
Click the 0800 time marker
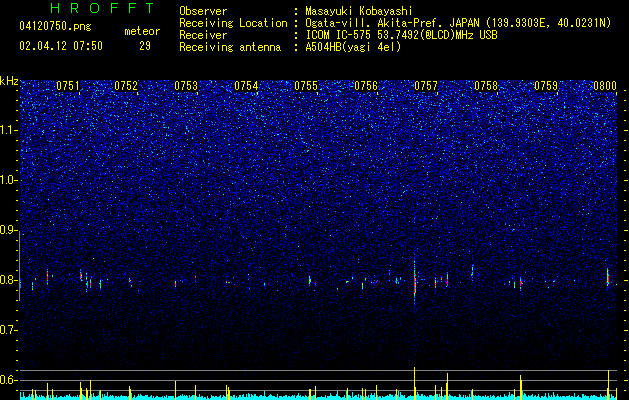click(x=605, y=86)
